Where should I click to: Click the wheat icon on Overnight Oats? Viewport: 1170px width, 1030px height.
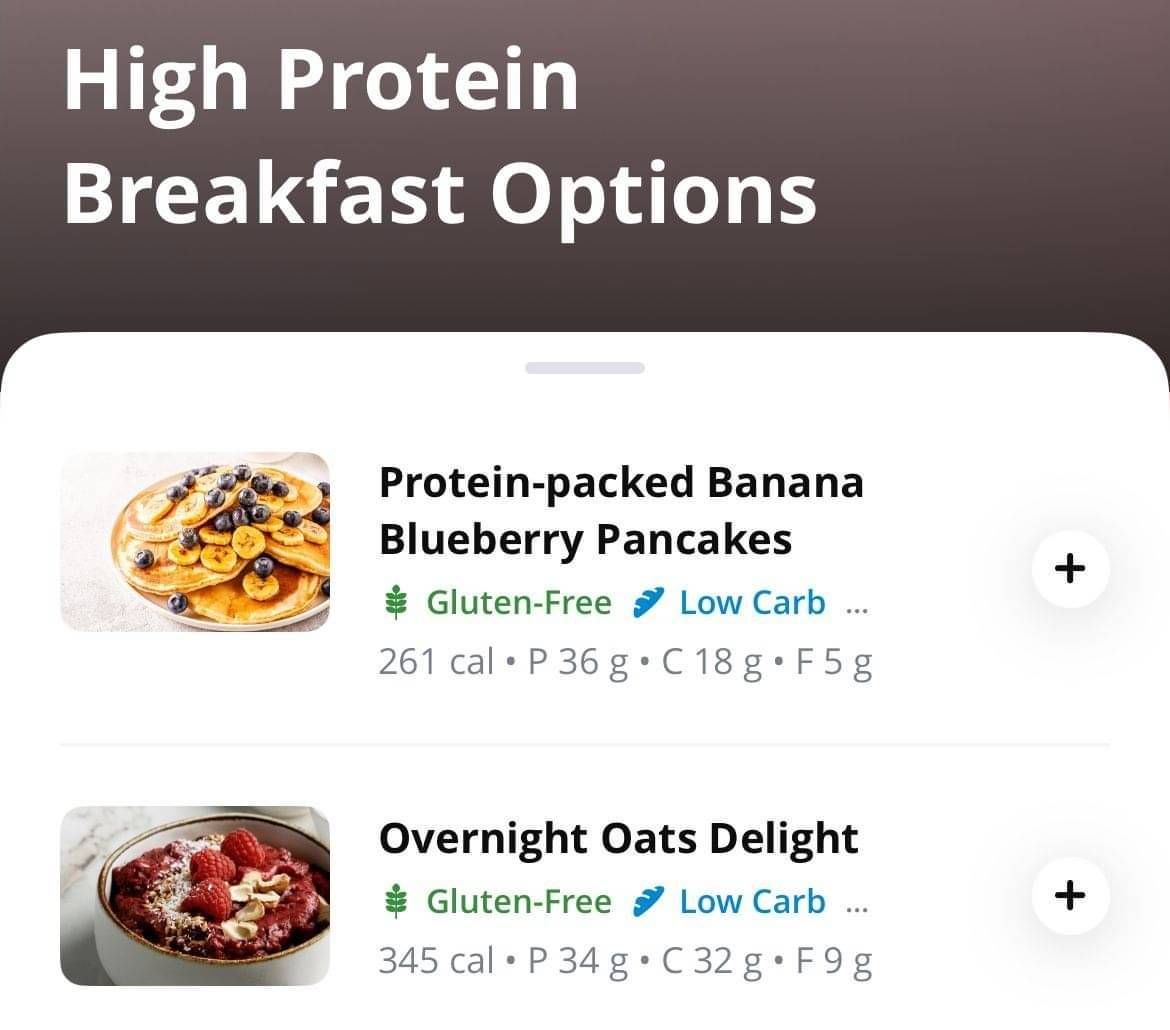[x=396, y=902]
